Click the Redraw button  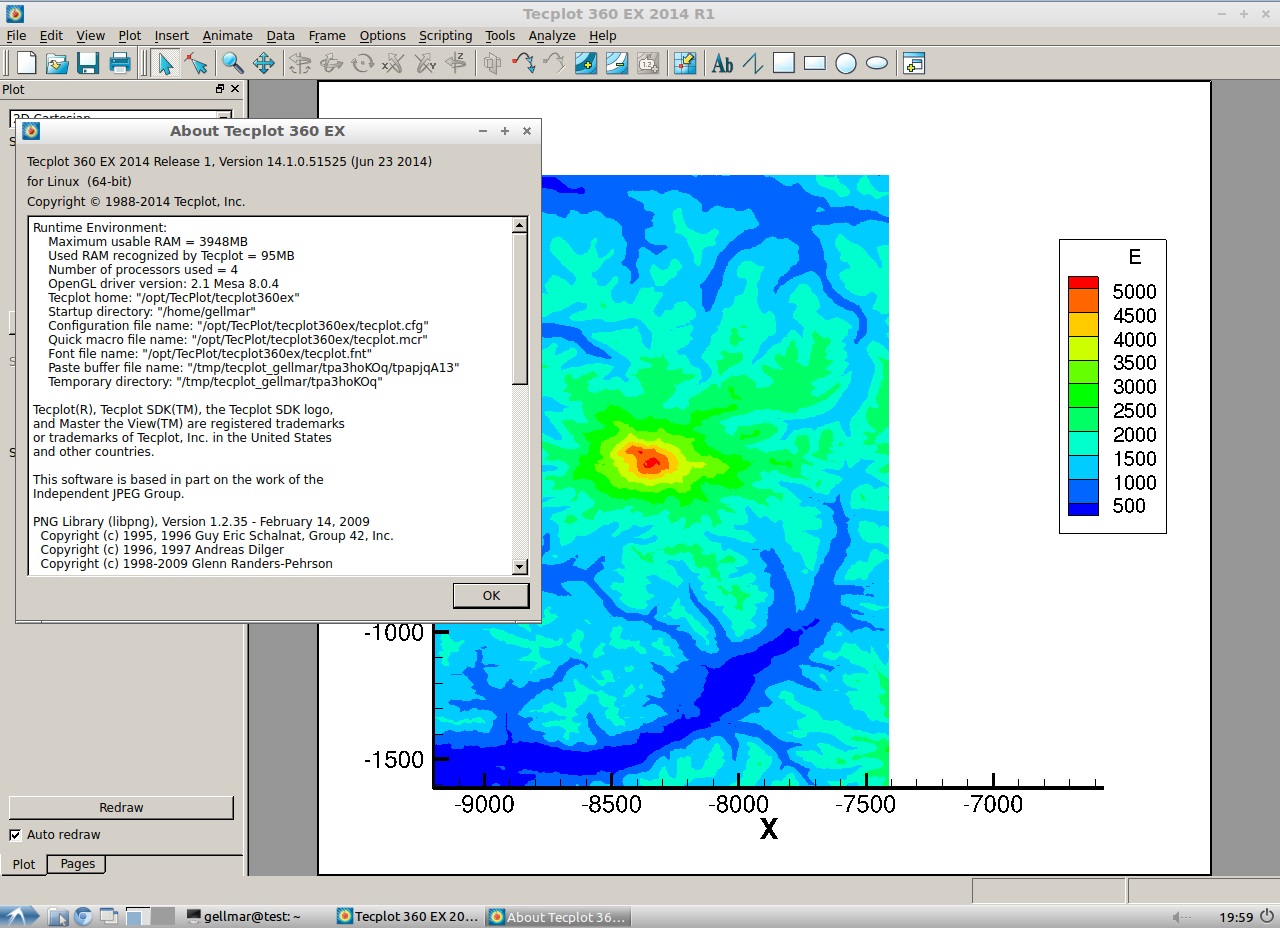click(x=121, y=807)
